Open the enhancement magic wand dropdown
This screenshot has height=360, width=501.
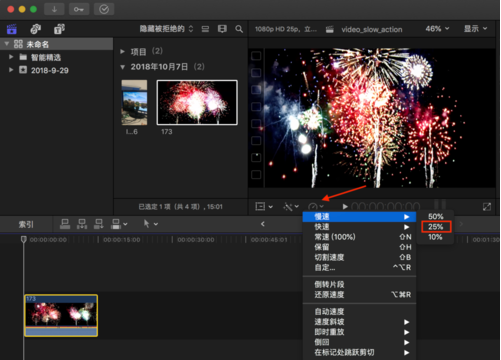(291, 207)
